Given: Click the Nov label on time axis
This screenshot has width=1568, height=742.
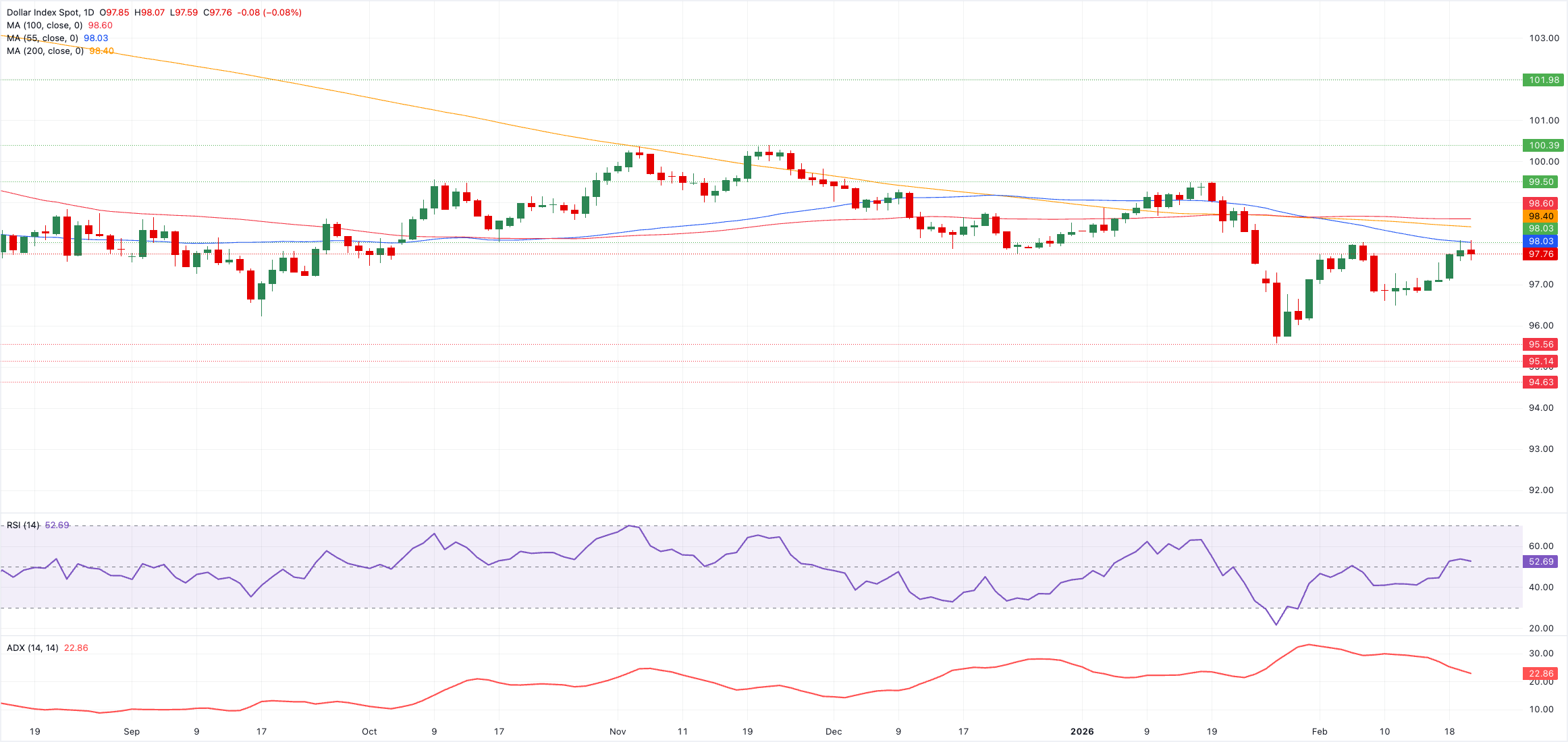Looking at the screenshot, I should pyautogui.click(x=618, y=732).
